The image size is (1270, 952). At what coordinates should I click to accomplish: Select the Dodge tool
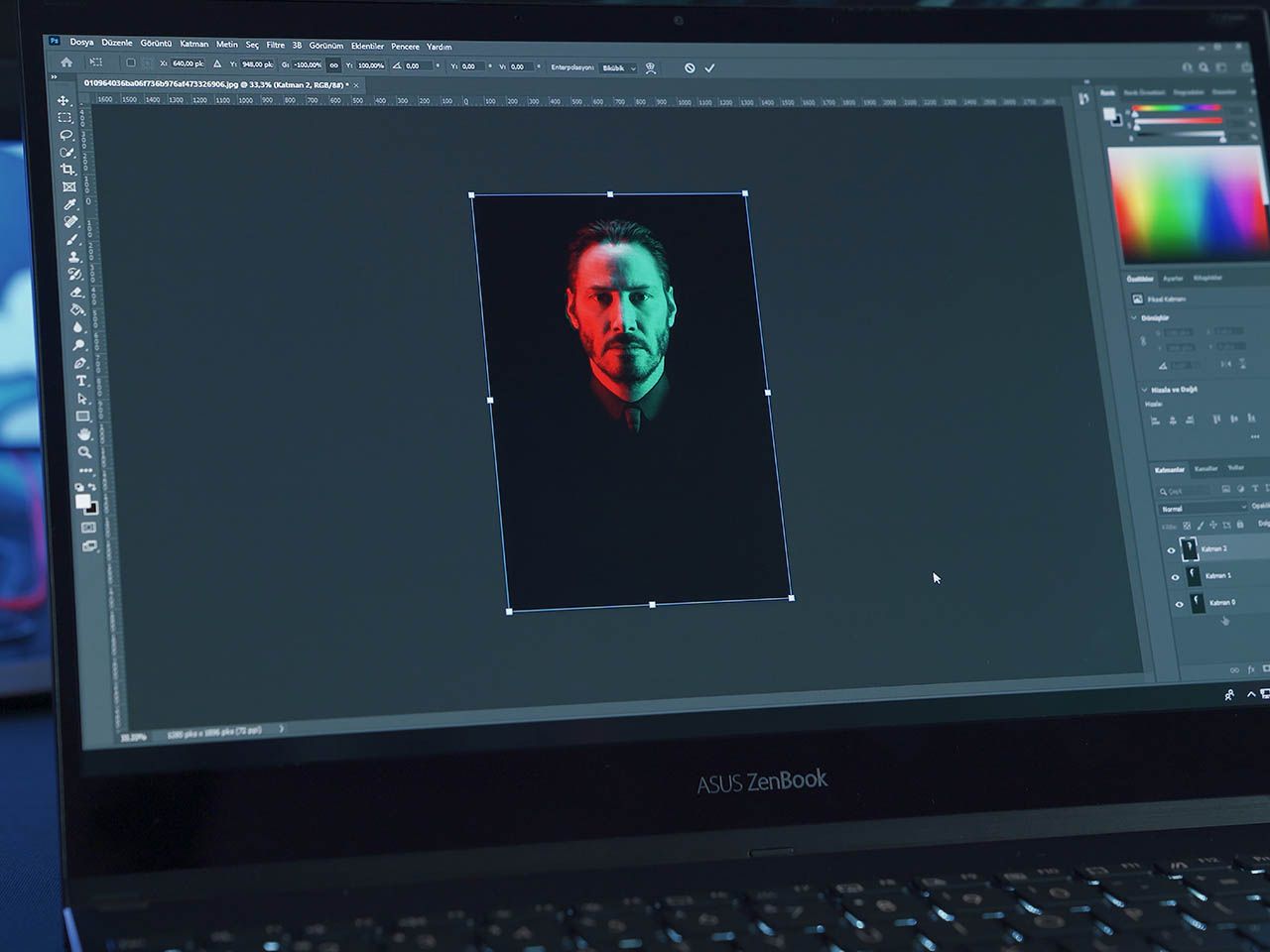click(x=79, y=345)
